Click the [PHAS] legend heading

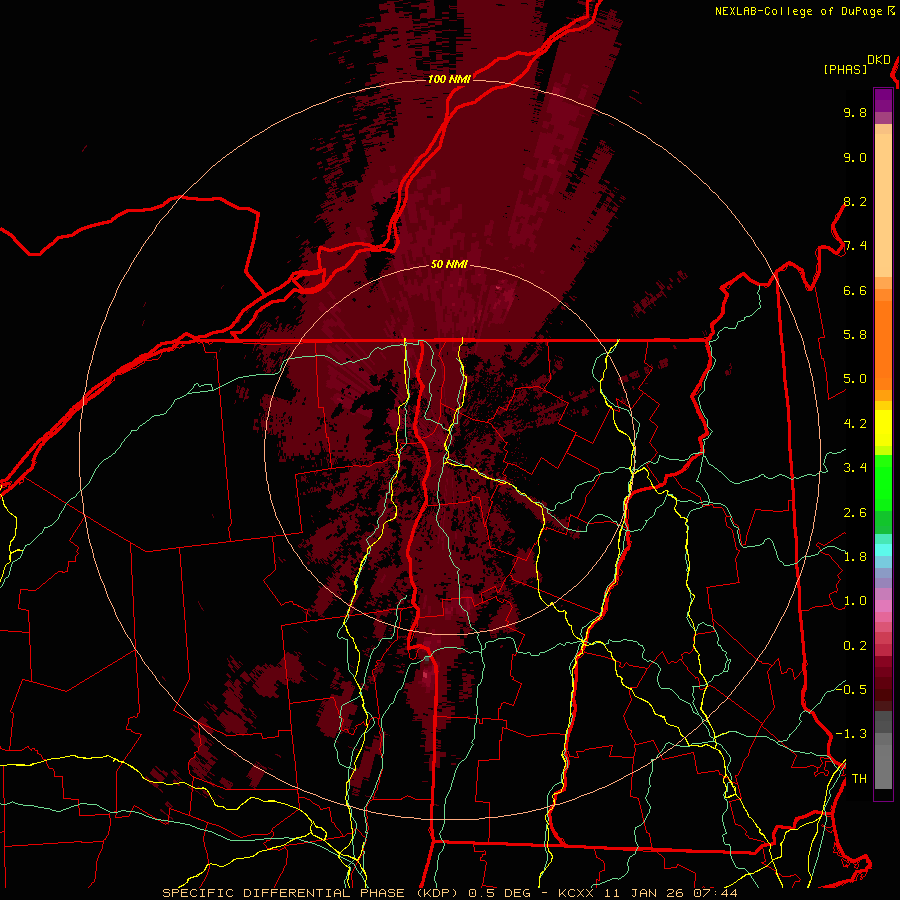tap(845, 69)
